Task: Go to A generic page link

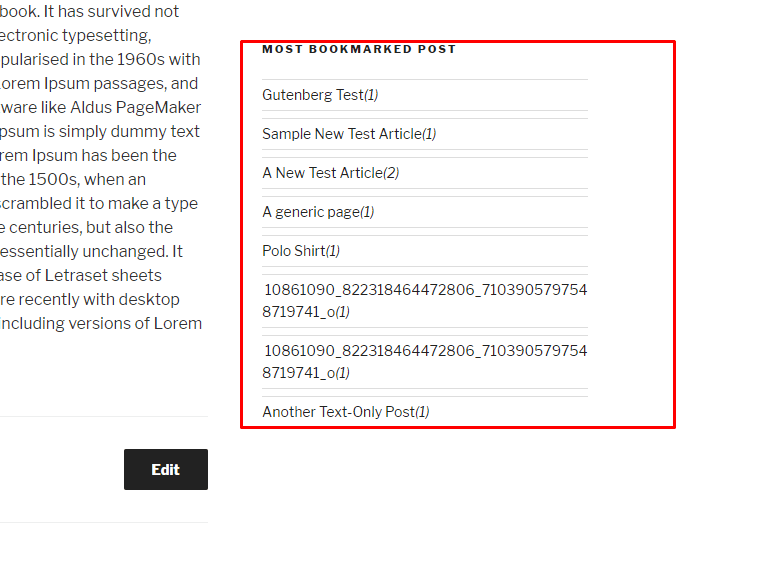Action: [x=310, y=212]
